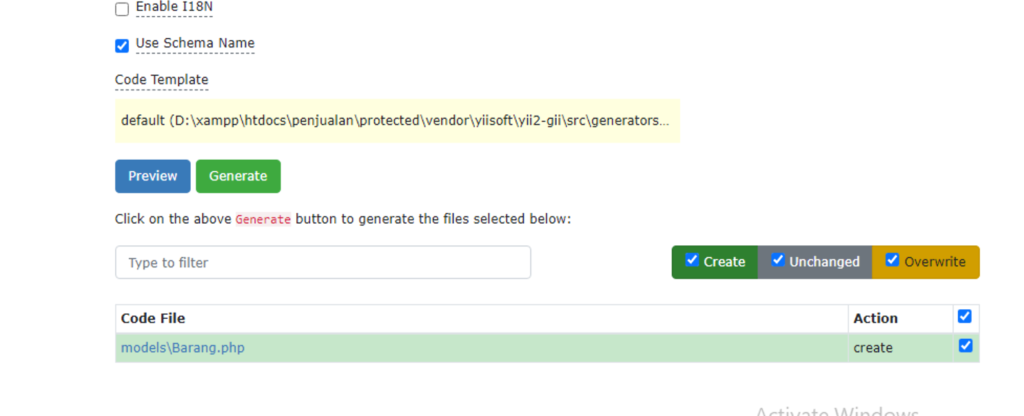Enable the I18N checkbox

point(121,9)
